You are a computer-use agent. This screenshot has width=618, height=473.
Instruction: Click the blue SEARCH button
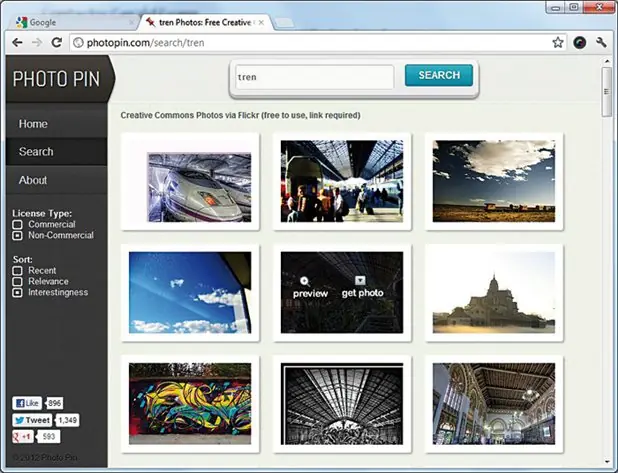[439, 75]
